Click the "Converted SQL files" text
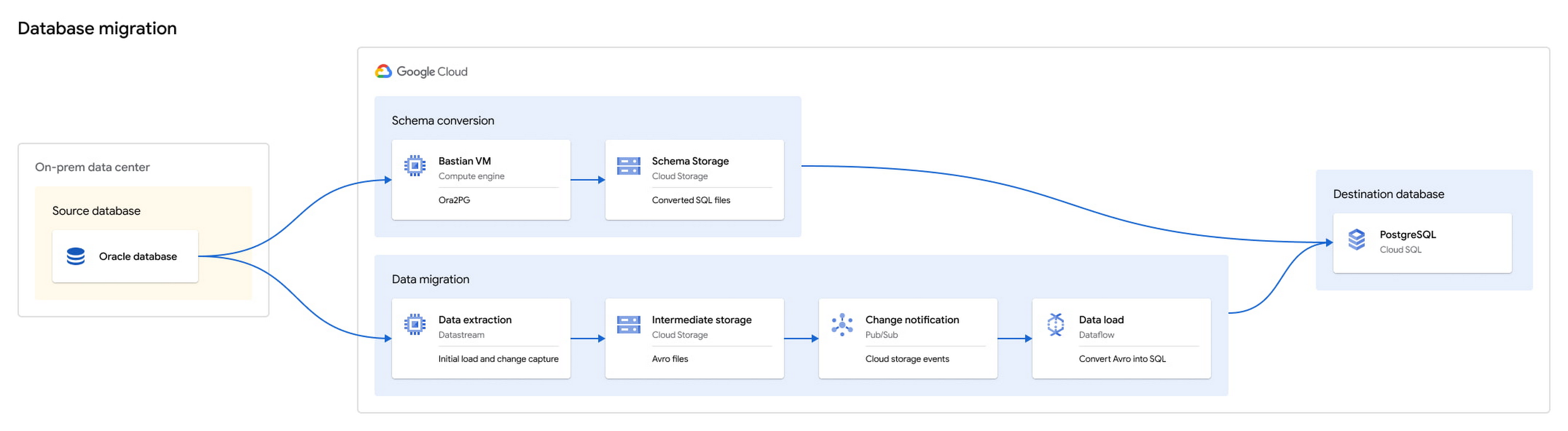Image resolution: width=1568 pixels, height=431 pixels. click(691, 200)
